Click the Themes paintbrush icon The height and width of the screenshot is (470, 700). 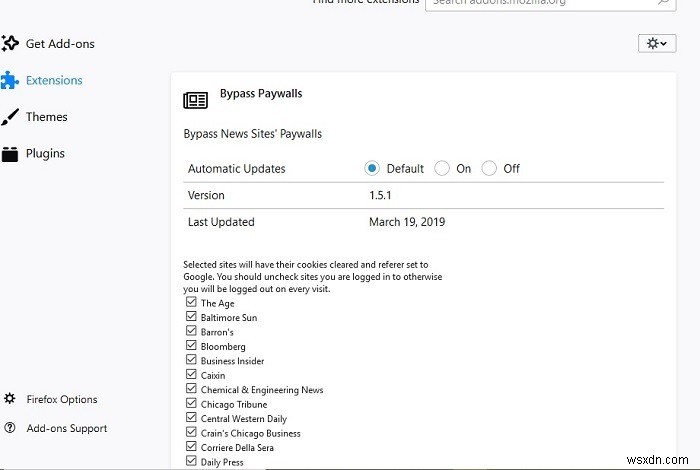point(10,117)
